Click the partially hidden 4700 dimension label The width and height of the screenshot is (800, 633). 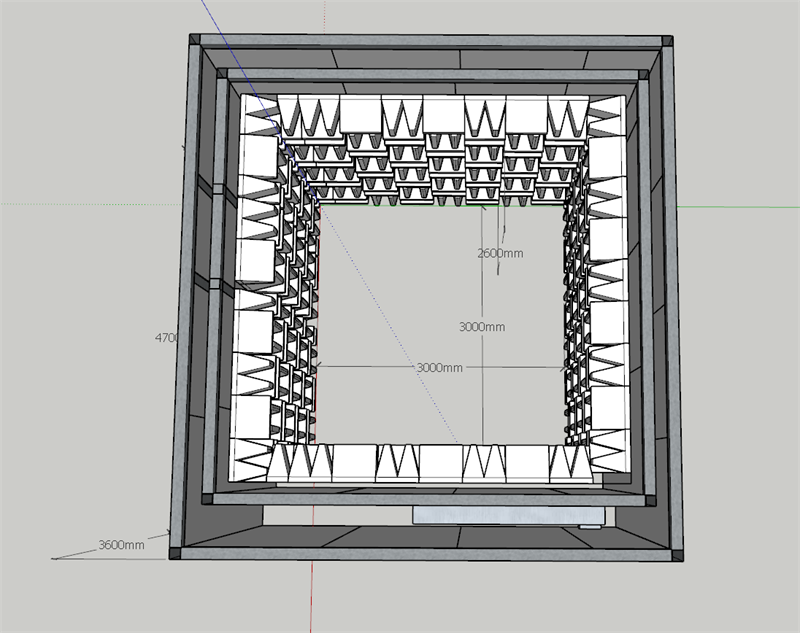click(167, 338)
